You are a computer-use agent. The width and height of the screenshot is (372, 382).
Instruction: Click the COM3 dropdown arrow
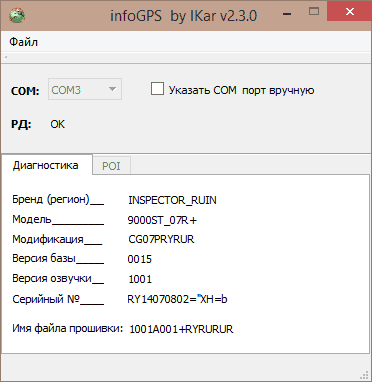pyautogui.click(x=112, y=89)
